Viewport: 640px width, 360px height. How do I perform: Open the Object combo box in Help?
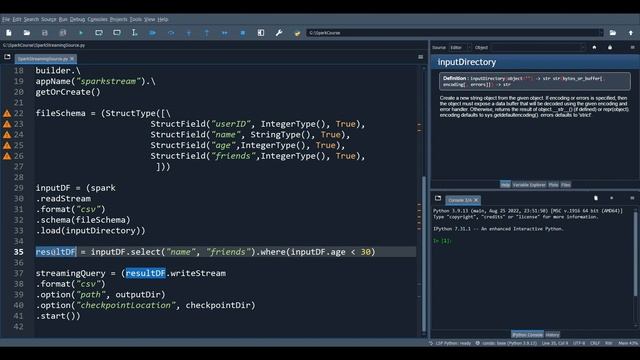(x=538, y=47)
